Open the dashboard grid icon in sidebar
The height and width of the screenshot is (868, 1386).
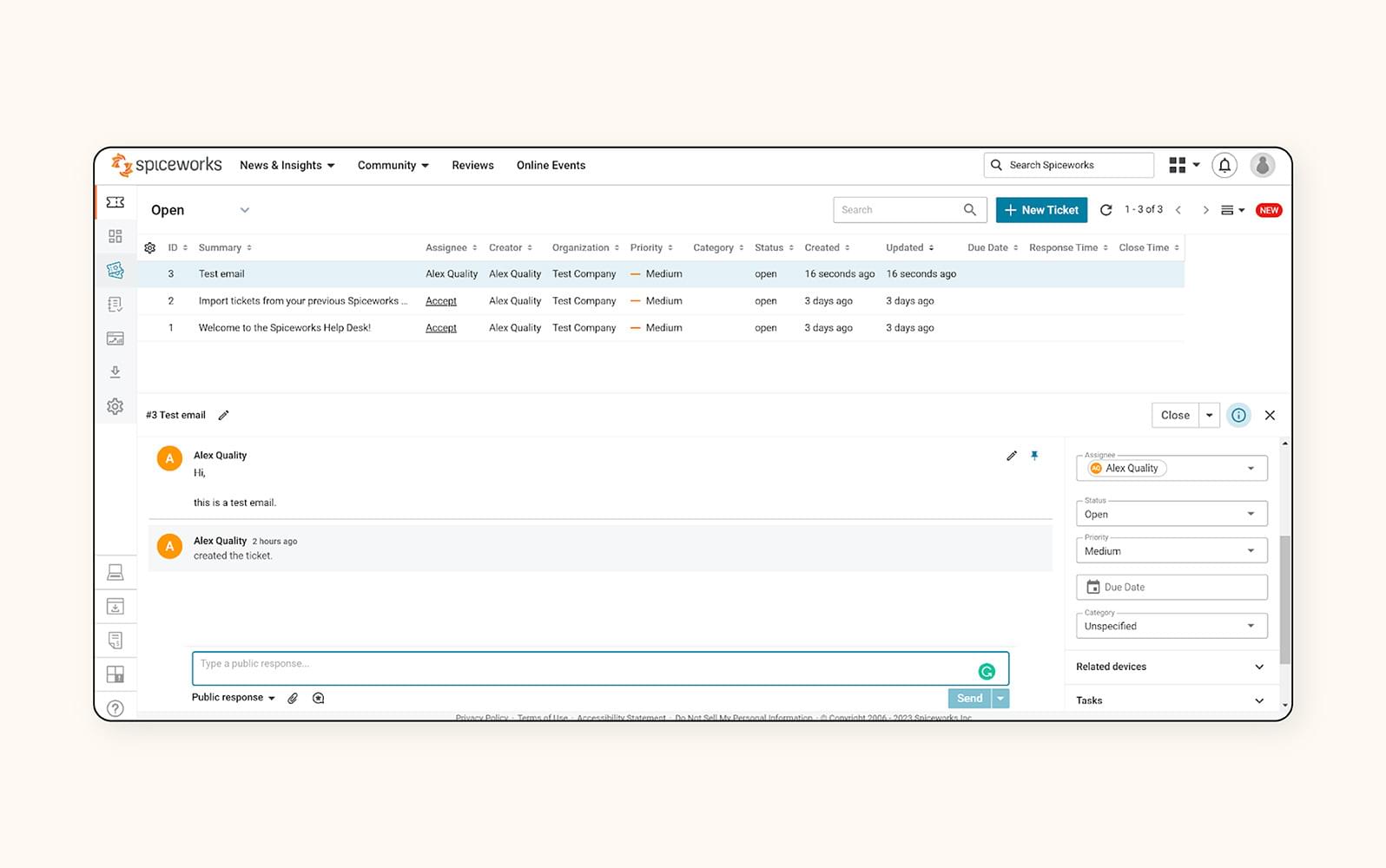pyautogui.click(x=115, y=236)
